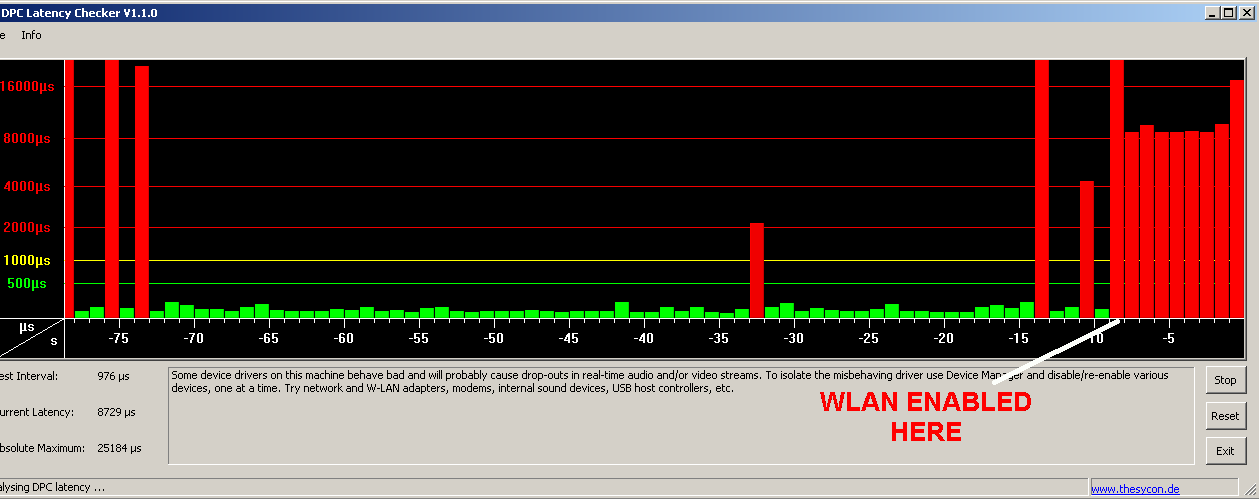Close the DPC Latency Checker window
Viewport: 1259px width, 499px height.
(x=1247, y=13)
